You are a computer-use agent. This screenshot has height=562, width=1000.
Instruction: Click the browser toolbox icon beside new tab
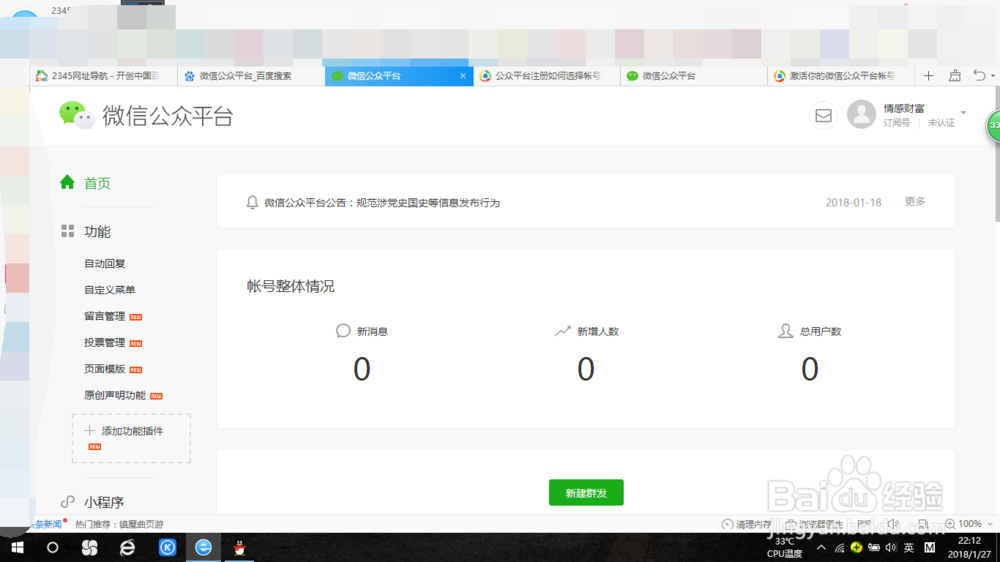955,76
